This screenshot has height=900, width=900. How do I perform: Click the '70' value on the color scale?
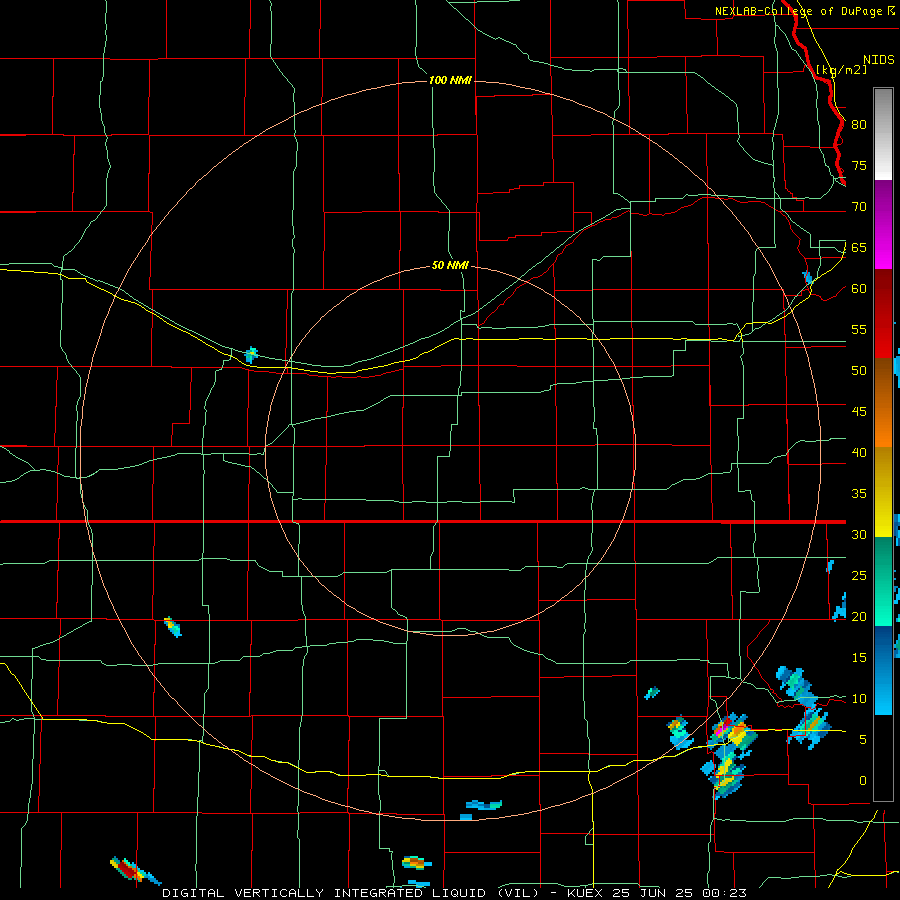[x=859, y=207]
